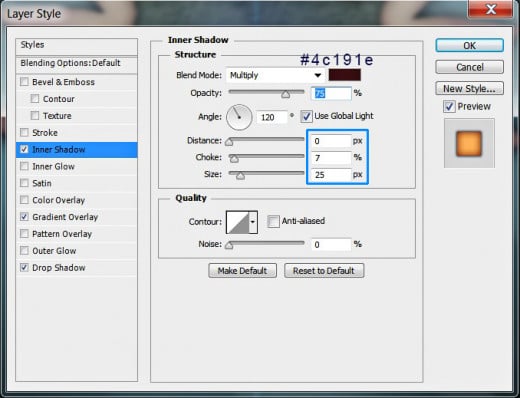
Task: Uncheck the Drop Shadow checkbox
Action: (24, 267)
